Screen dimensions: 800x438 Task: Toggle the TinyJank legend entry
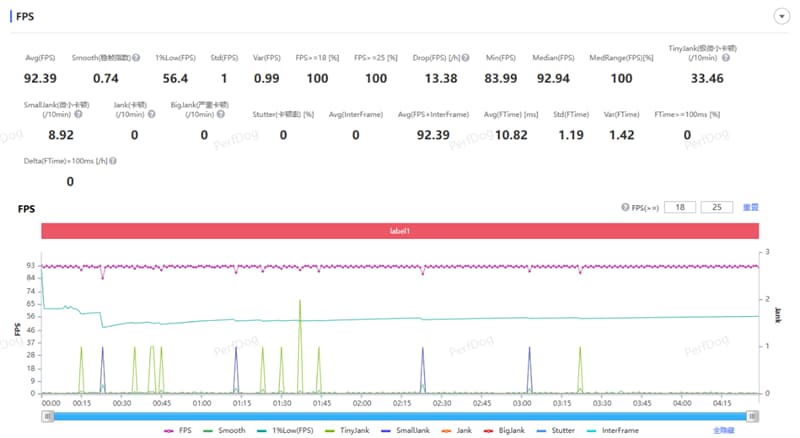click(x=347, y=430)
